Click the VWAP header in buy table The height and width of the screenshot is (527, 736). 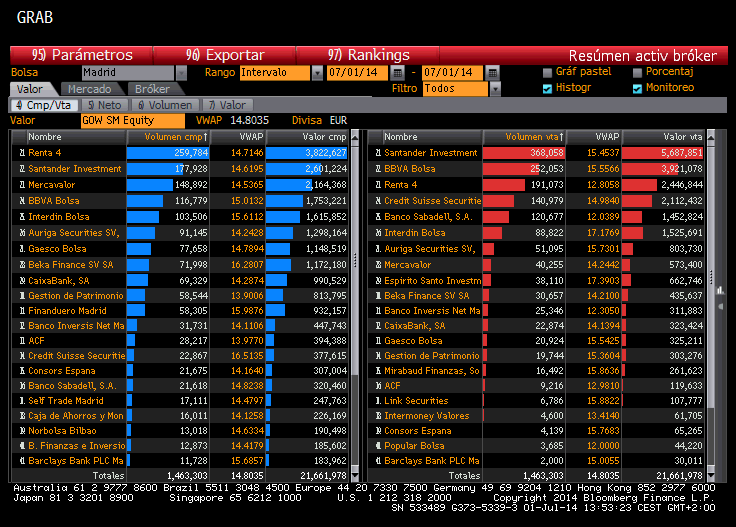238,137
